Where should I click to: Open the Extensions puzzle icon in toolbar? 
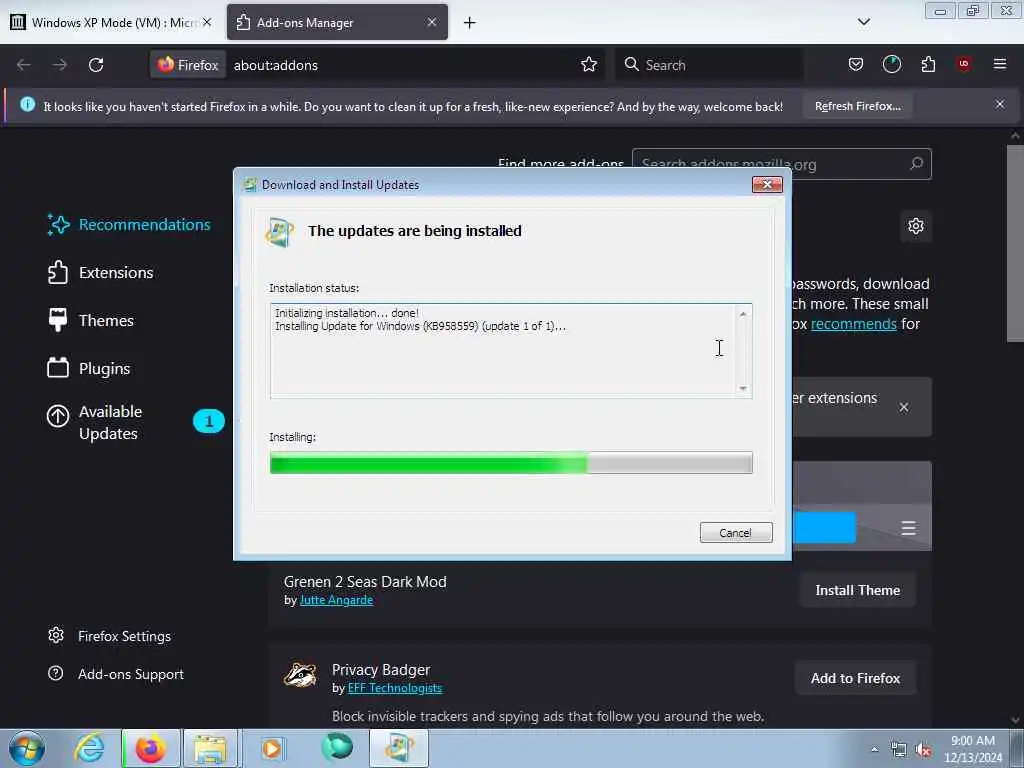pos(928,65)
